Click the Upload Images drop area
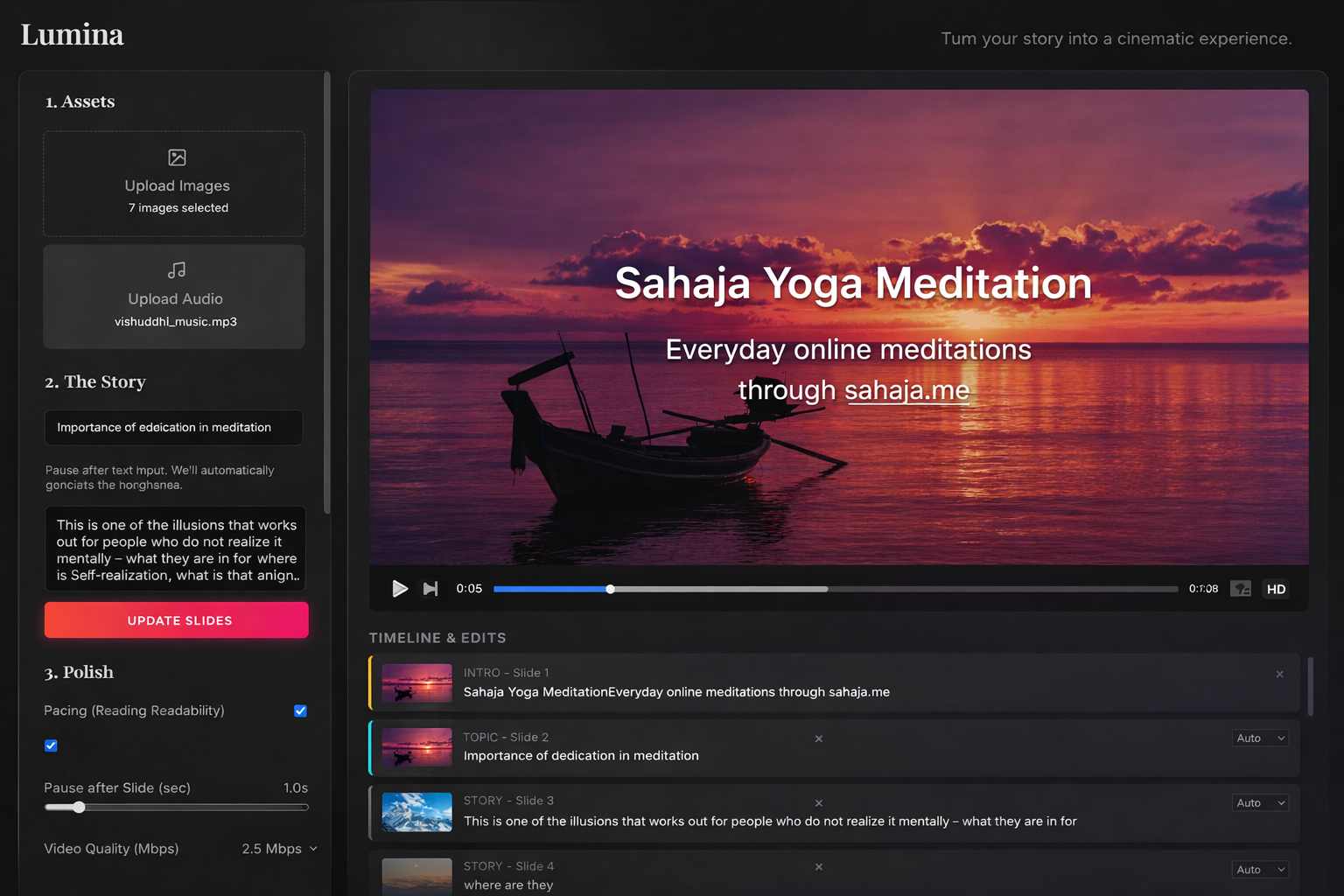This screenshot has height=896, width=1344. [174, 184]
